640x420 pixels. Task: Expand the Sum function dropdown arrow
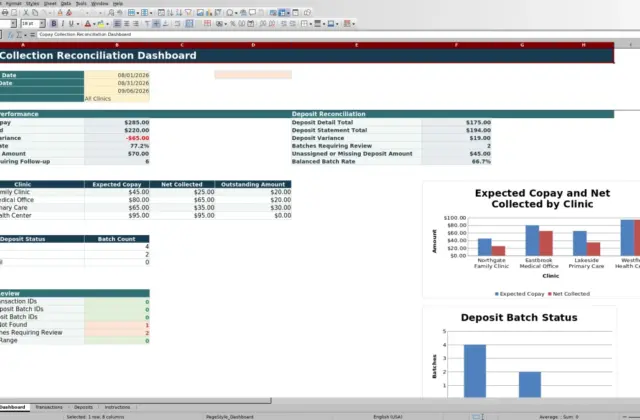tap(25, 35)
